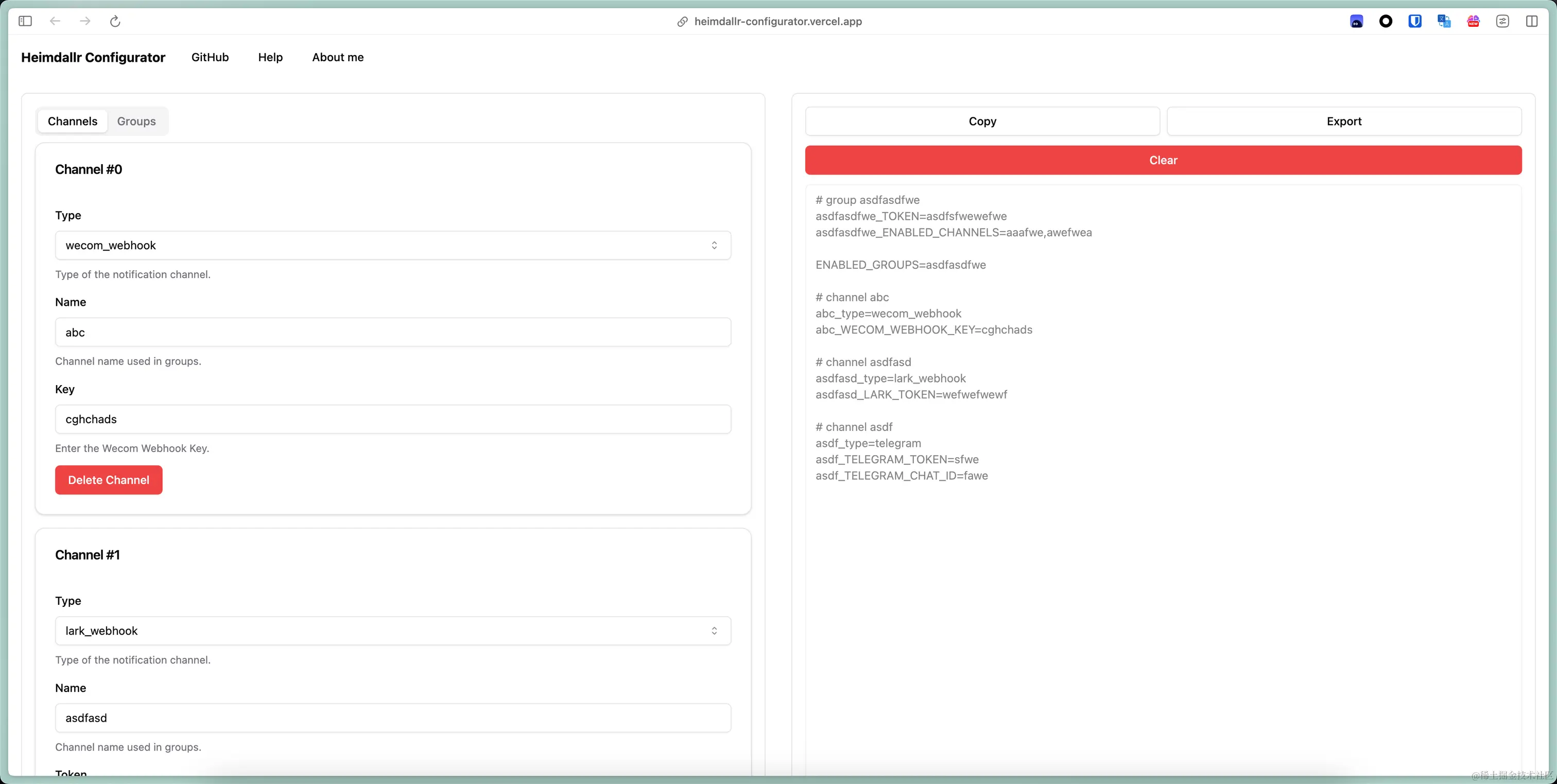Click the Channel #1 heading
This screenshot has height=784, width=1557.
[88, 555]
